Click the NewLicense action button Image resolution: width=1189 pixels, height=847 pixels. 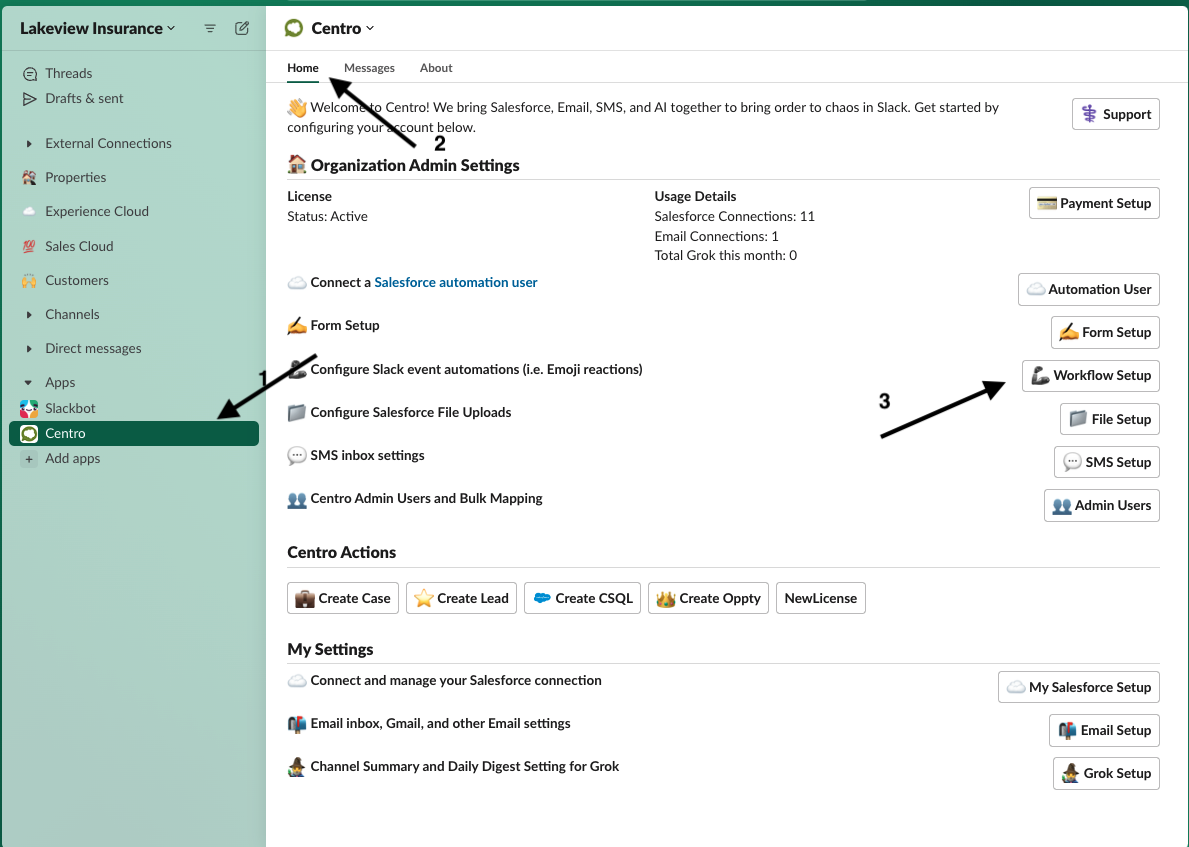pos(820,598)
